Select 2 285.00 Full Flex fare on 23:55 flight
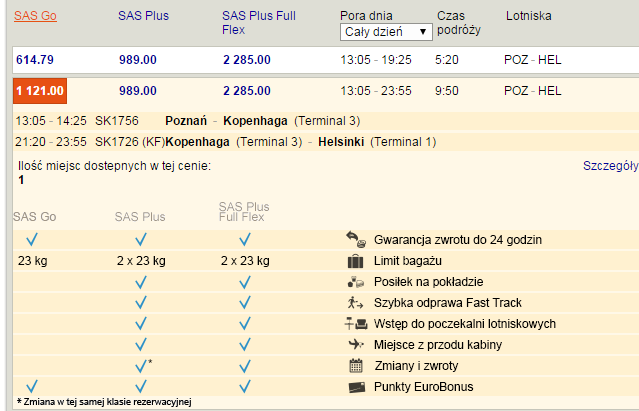The image size is (639, 411). (x=247, y=91)
